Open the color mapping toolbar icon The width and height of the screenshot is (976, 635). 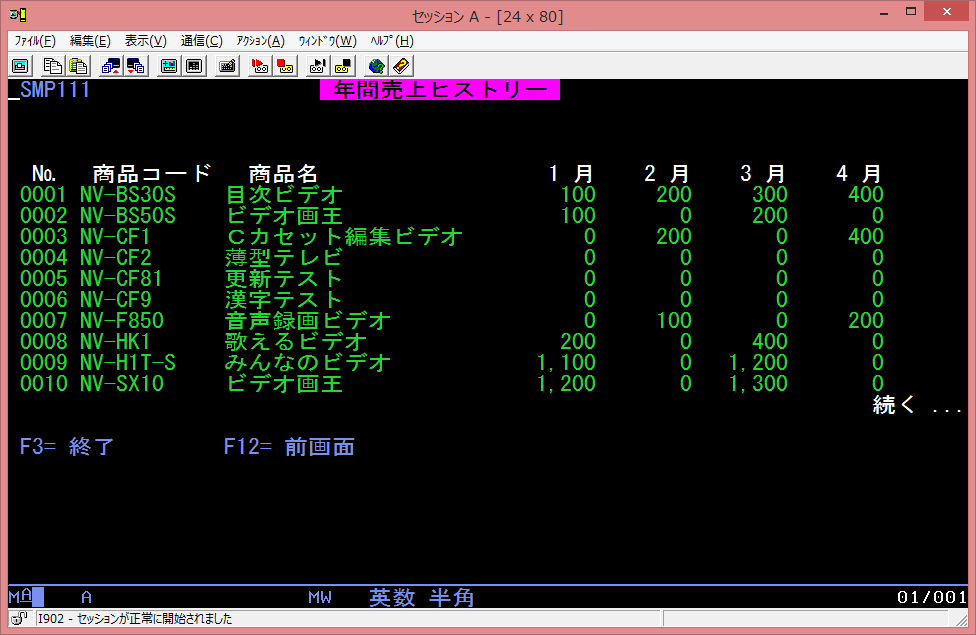point(194,66)
